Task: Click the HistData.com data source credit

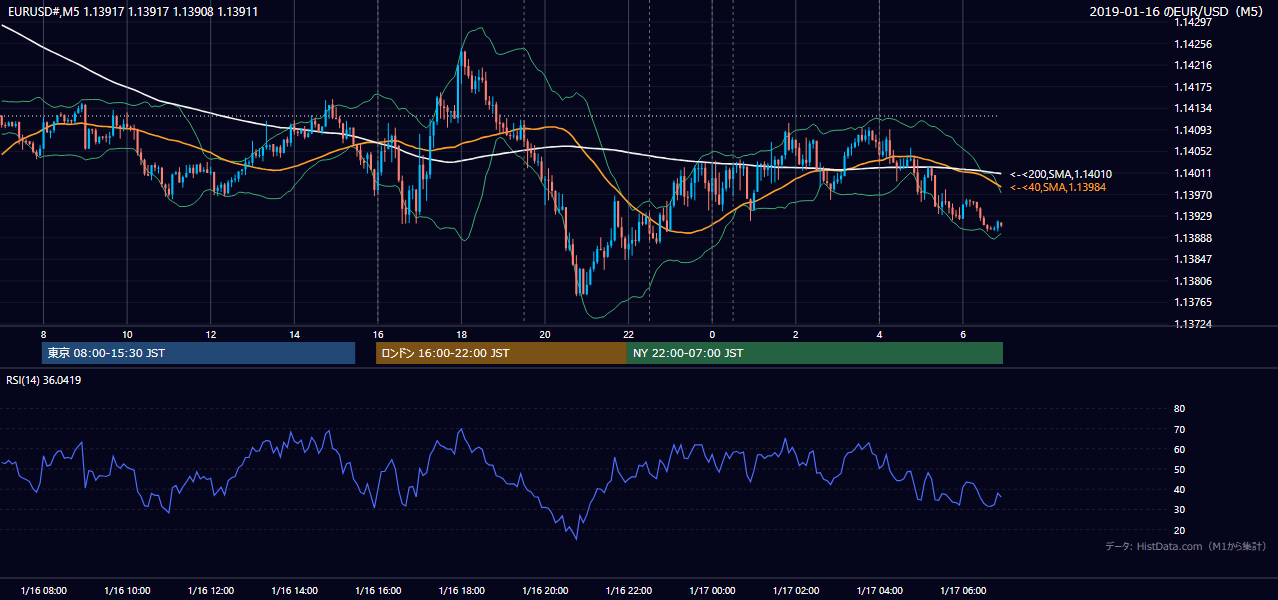Action: tap(1186, 546)
